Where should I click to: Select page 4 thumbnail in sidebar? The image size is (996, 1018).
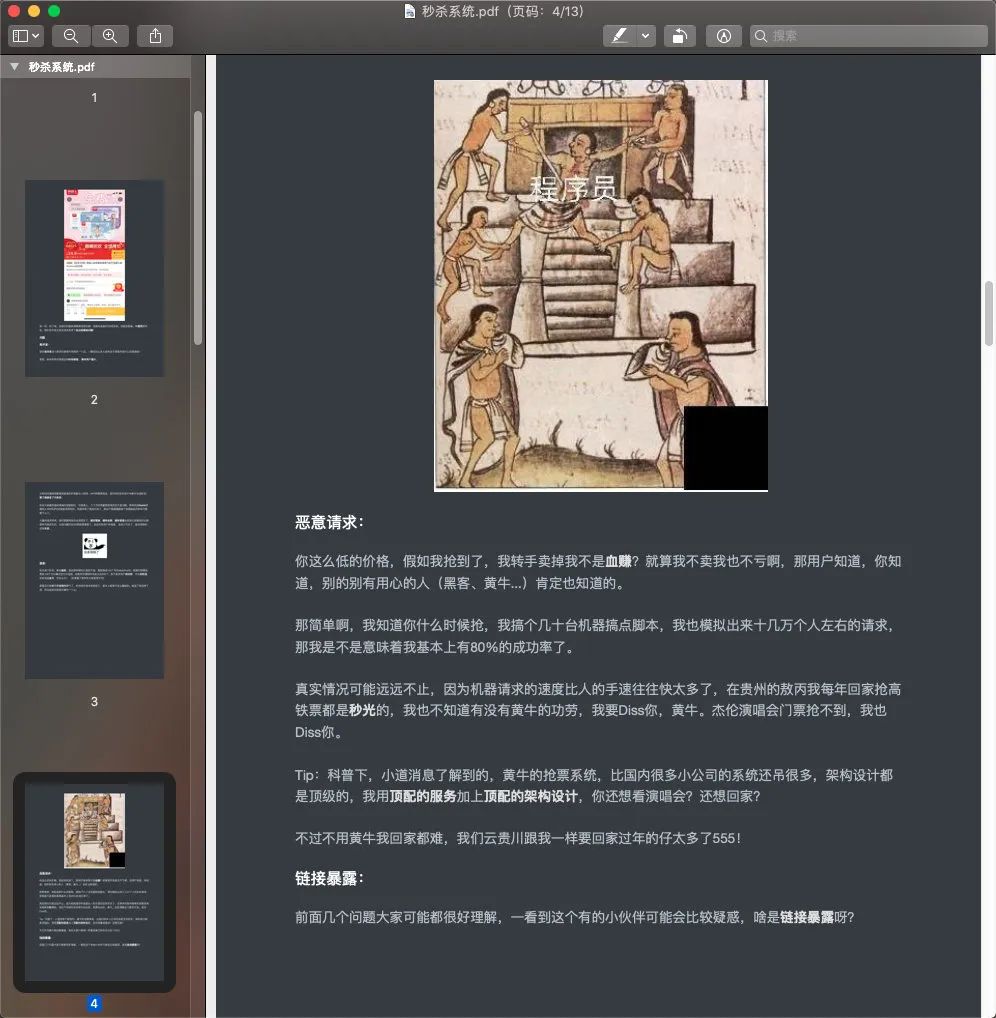(x=95, y=882)
